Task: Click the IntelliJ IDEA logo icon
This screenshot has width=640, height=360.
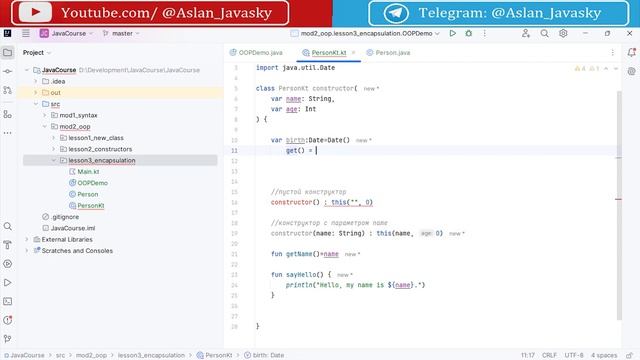Action: click(7, 33)
